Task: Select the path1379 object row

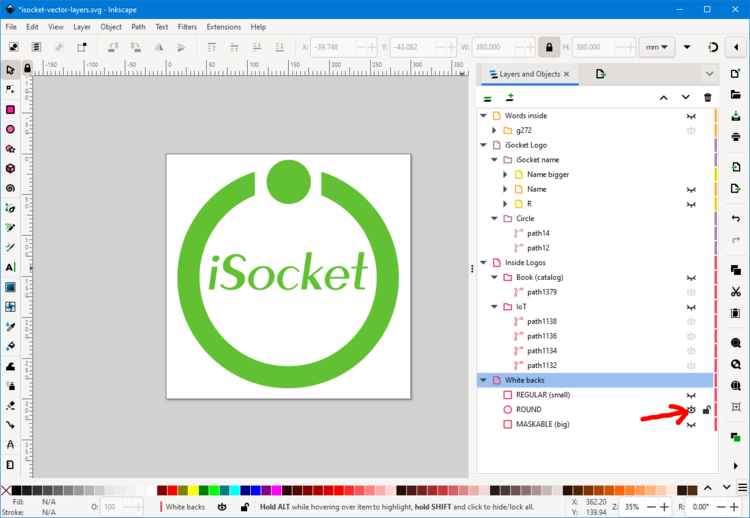Action: tap(596, 292)
